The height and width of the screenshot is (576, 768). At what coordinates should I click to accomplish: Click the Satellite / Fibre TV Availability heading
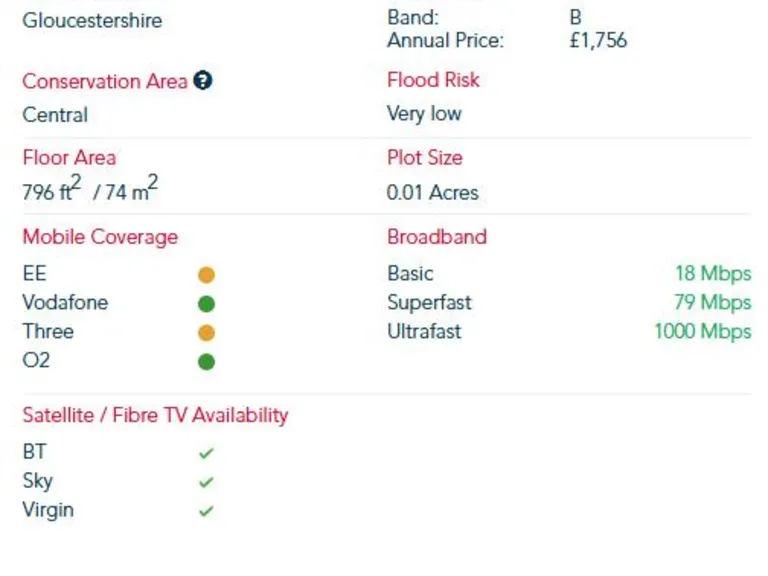pyautogui.click(x=155, y=415)
